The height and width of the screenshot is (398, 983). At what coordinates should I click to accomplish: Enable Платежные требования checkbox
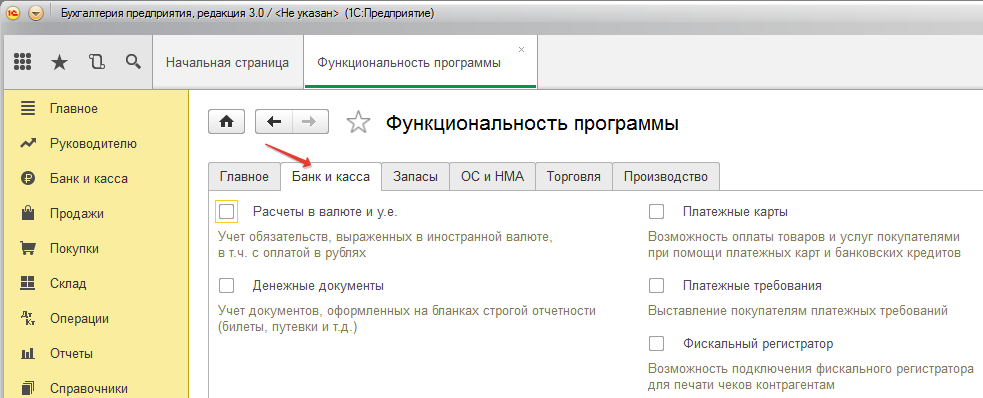656,286
